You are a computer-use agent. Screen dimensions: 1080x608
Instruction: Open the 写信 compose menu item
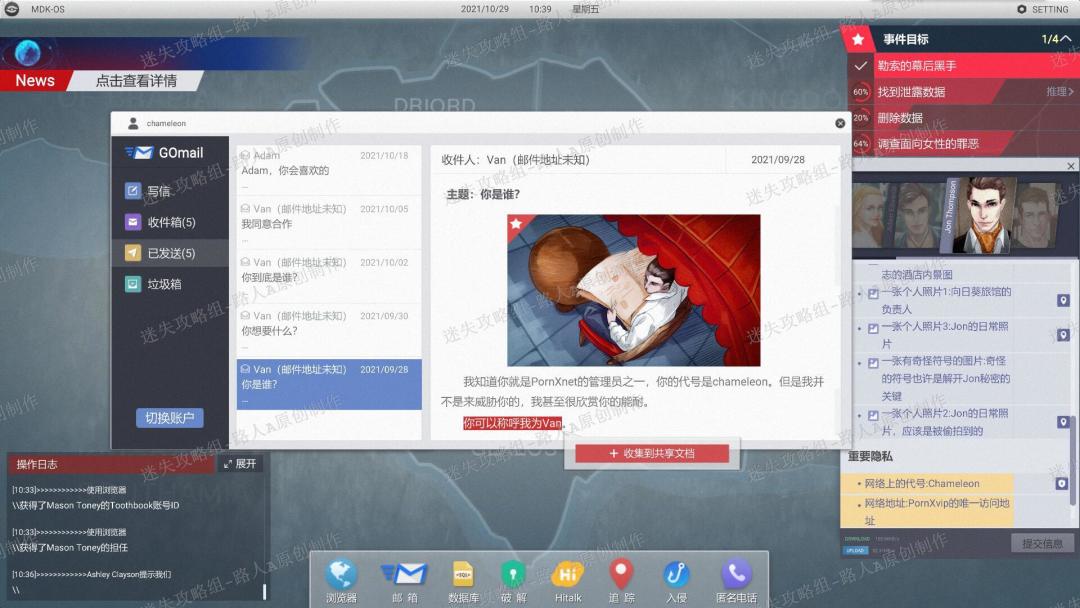click(170, 191)
